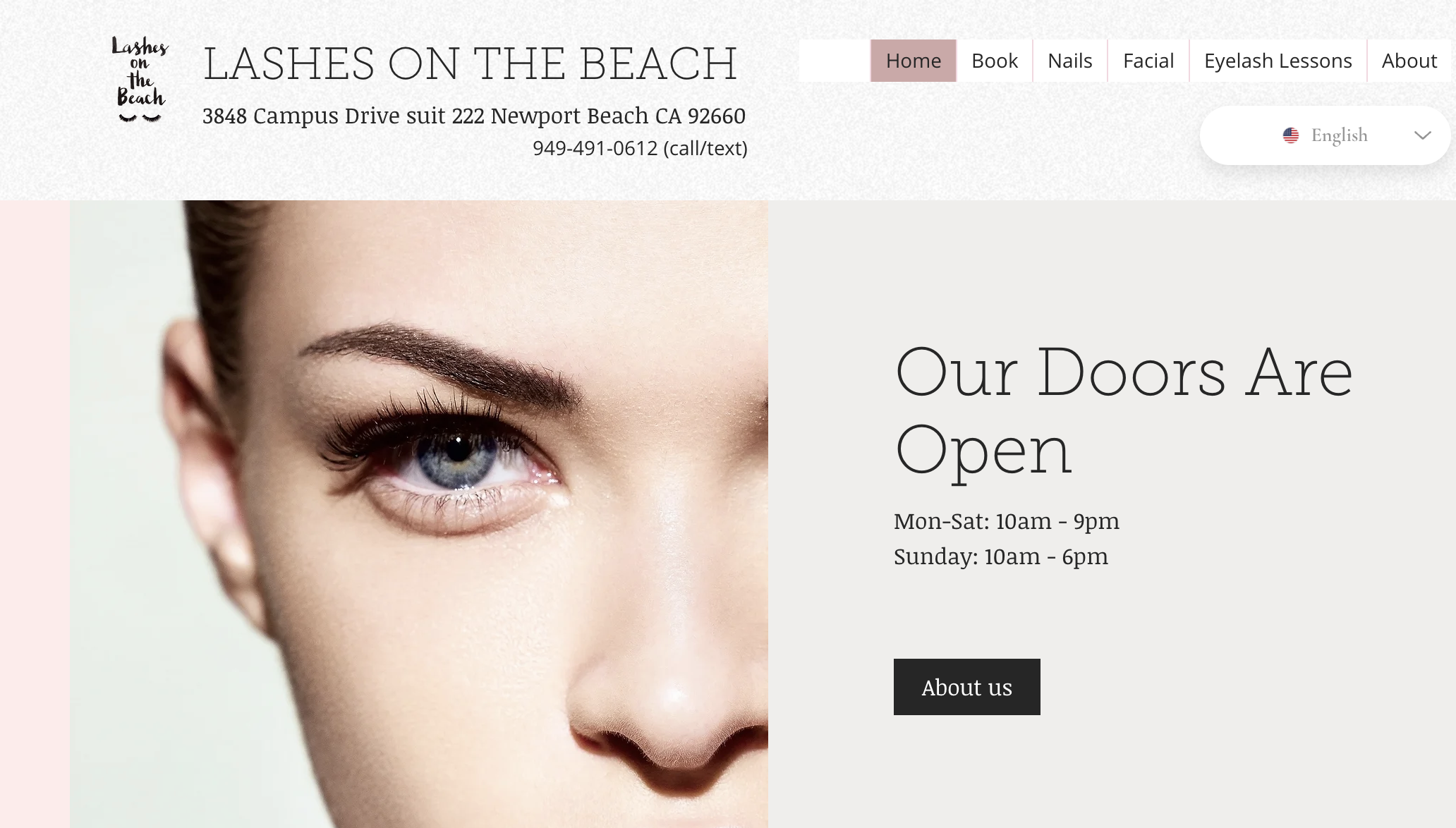Click the LASHES ON THE BEACH title
The height and width of the screenshot is (828, 1456).
pos(471,63)
